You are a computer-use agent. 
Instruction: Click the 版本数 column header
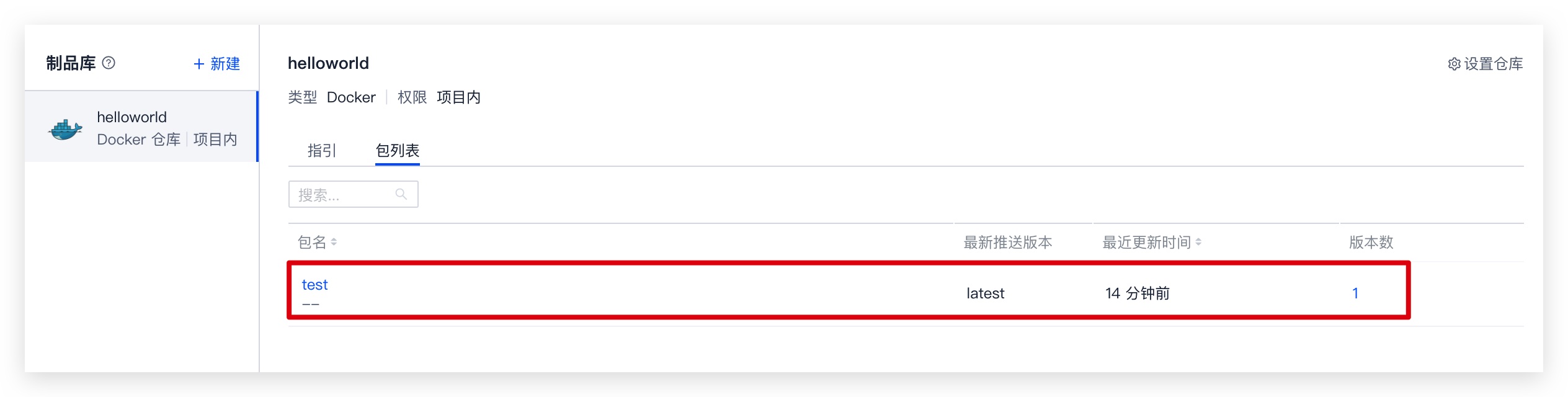click(x=1371, y=242)
